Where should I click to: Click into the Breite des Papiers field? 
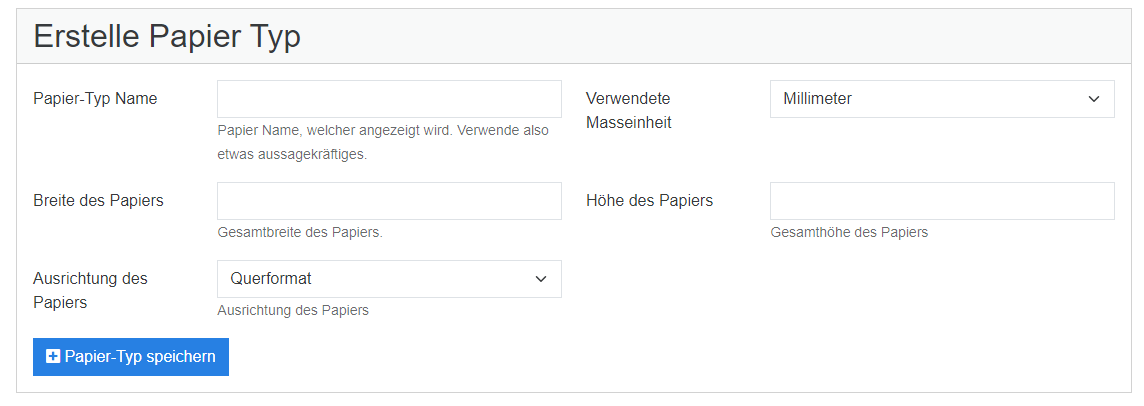click(388, 201)
